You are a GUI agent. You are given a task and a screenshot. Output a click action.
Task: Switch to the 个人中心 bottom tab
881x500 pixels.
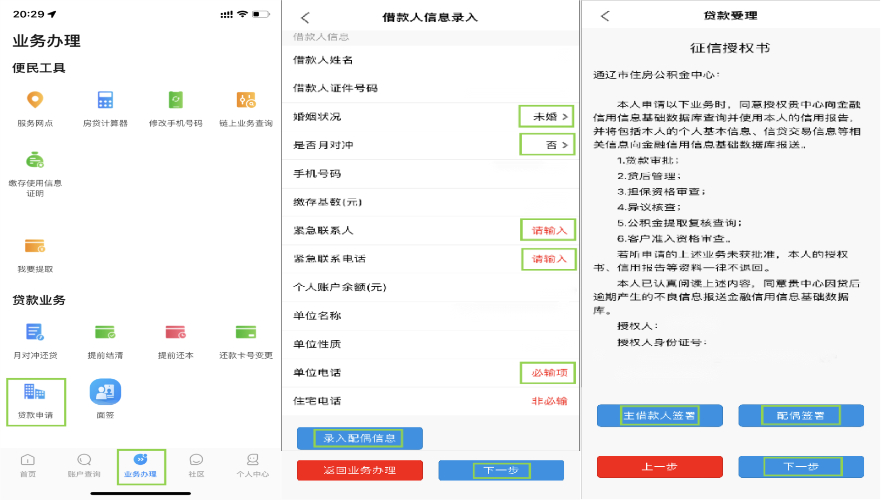coord(252,466)
